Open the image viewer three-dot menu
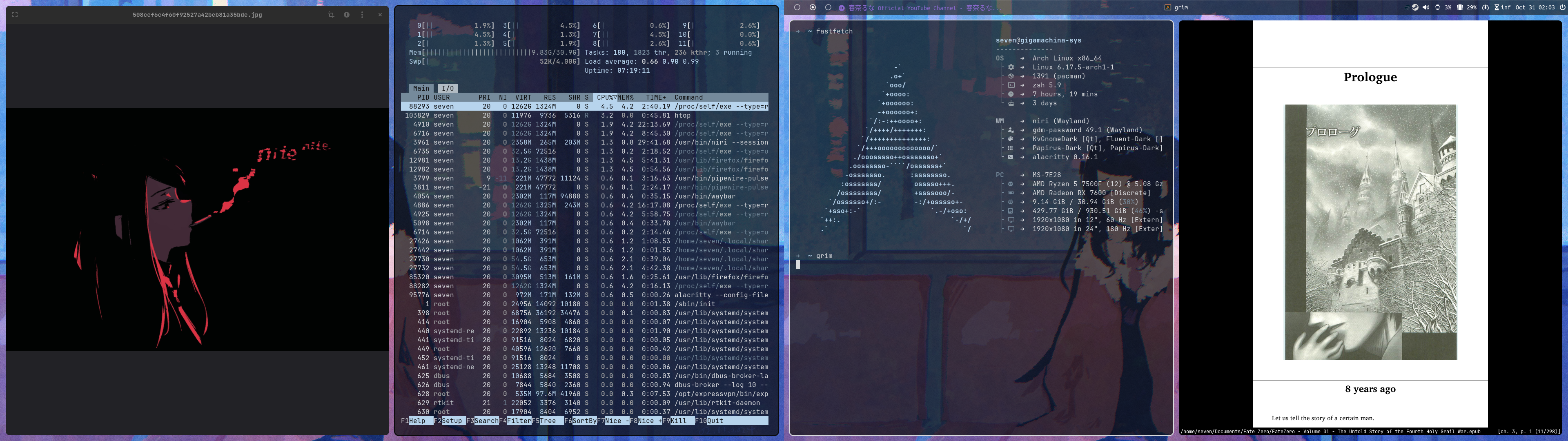The width and height of the screenshot is (1568, 441). 362,15
